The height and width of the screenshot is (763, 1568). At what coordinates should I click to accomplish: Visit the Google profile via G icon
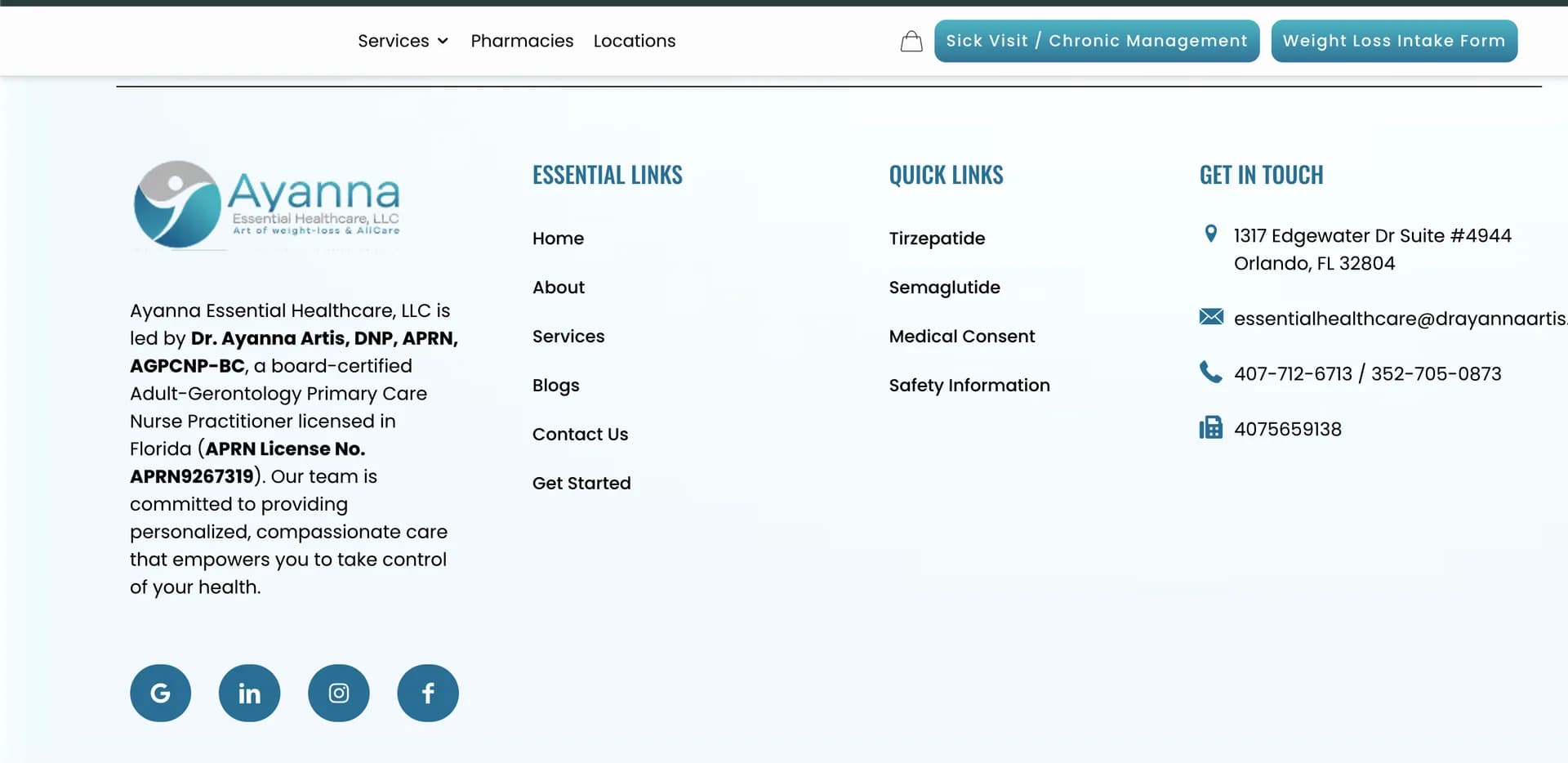[161, 693]
